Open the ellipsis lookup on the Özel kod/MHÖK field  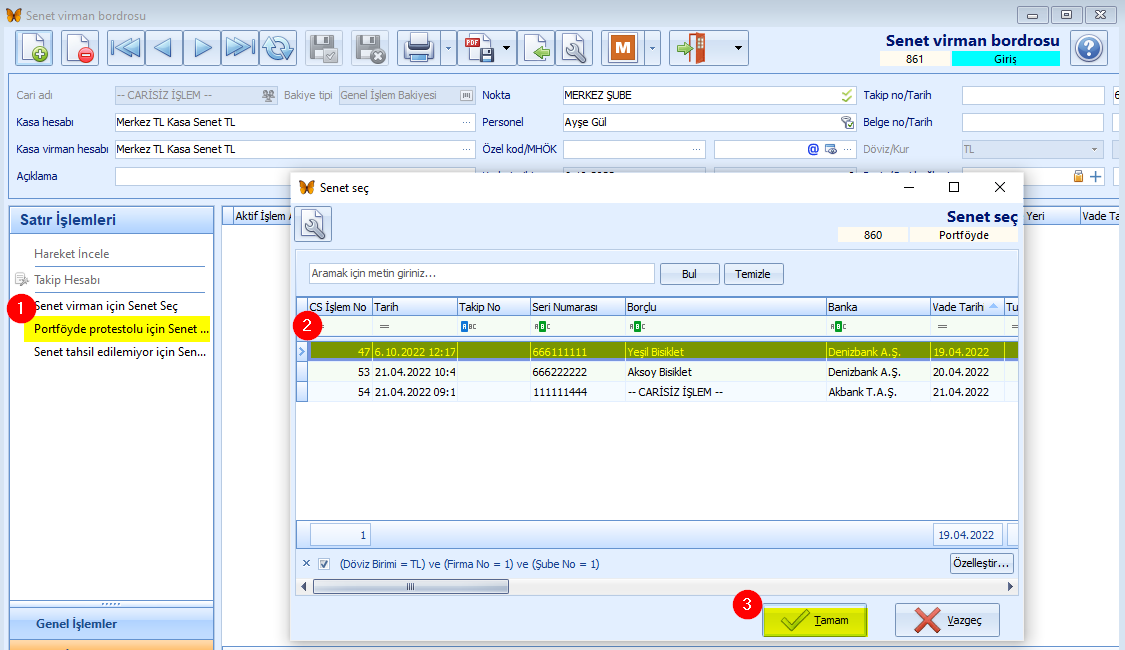(x=697, y=149)
